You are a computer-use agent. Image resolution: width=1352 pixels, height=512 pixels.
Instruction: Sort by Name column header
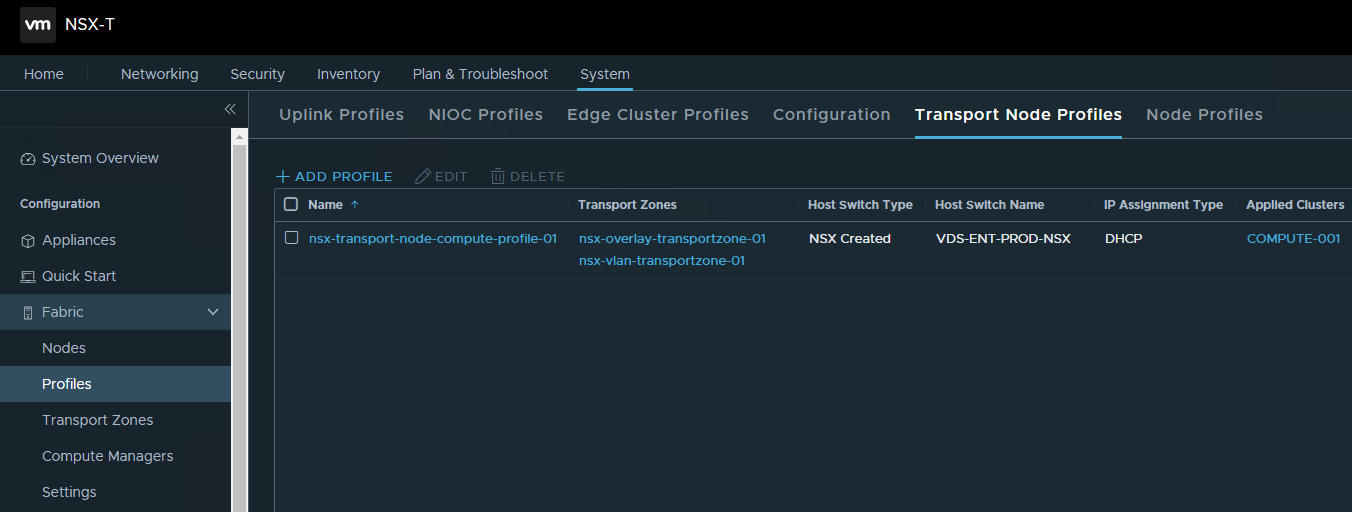pos(325,205)
